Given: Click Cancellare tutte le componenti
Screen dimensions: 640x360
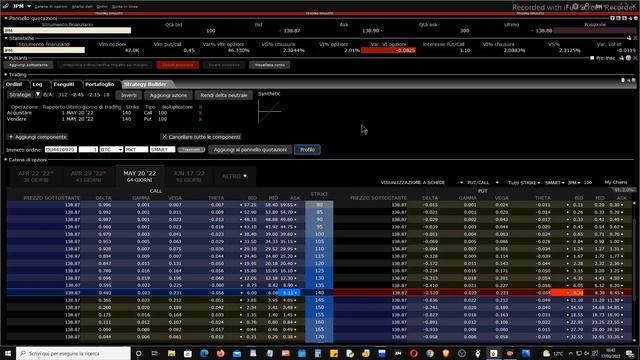Looking at the screenshot, I should tap(201, 137).
